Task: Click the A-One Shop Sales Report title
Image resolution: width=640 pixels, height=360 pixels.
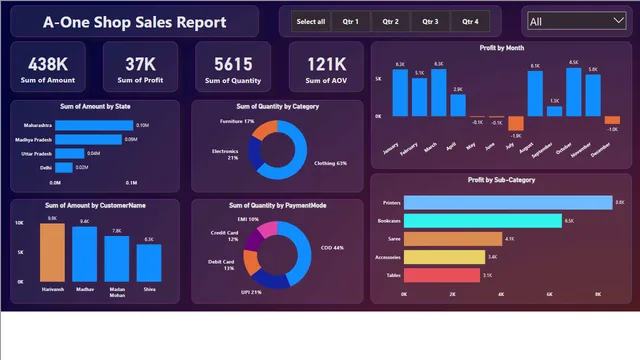Action: (x=135, y=22)
